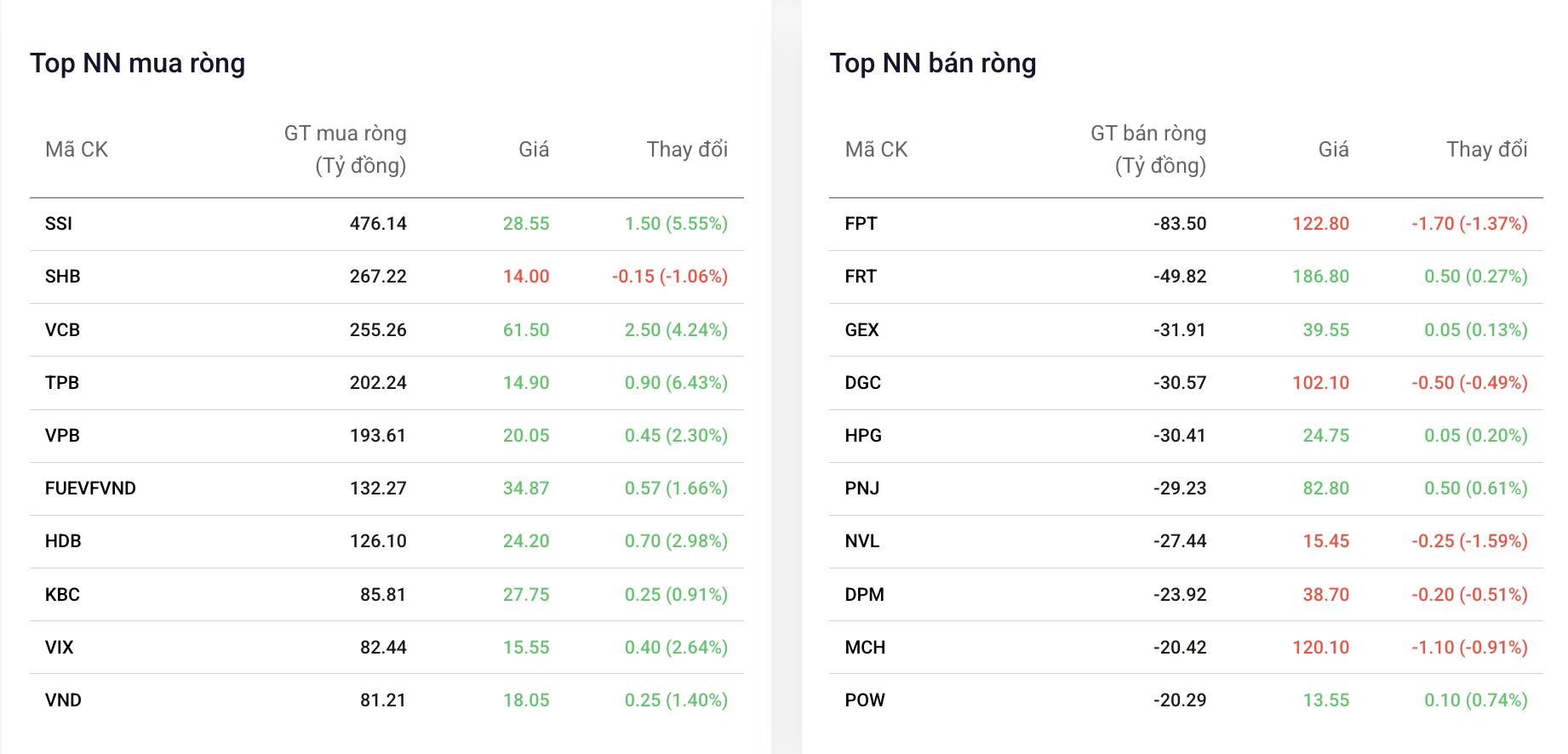
Task: Select FRT net sell value -49.82
Action: [1180, 277]
